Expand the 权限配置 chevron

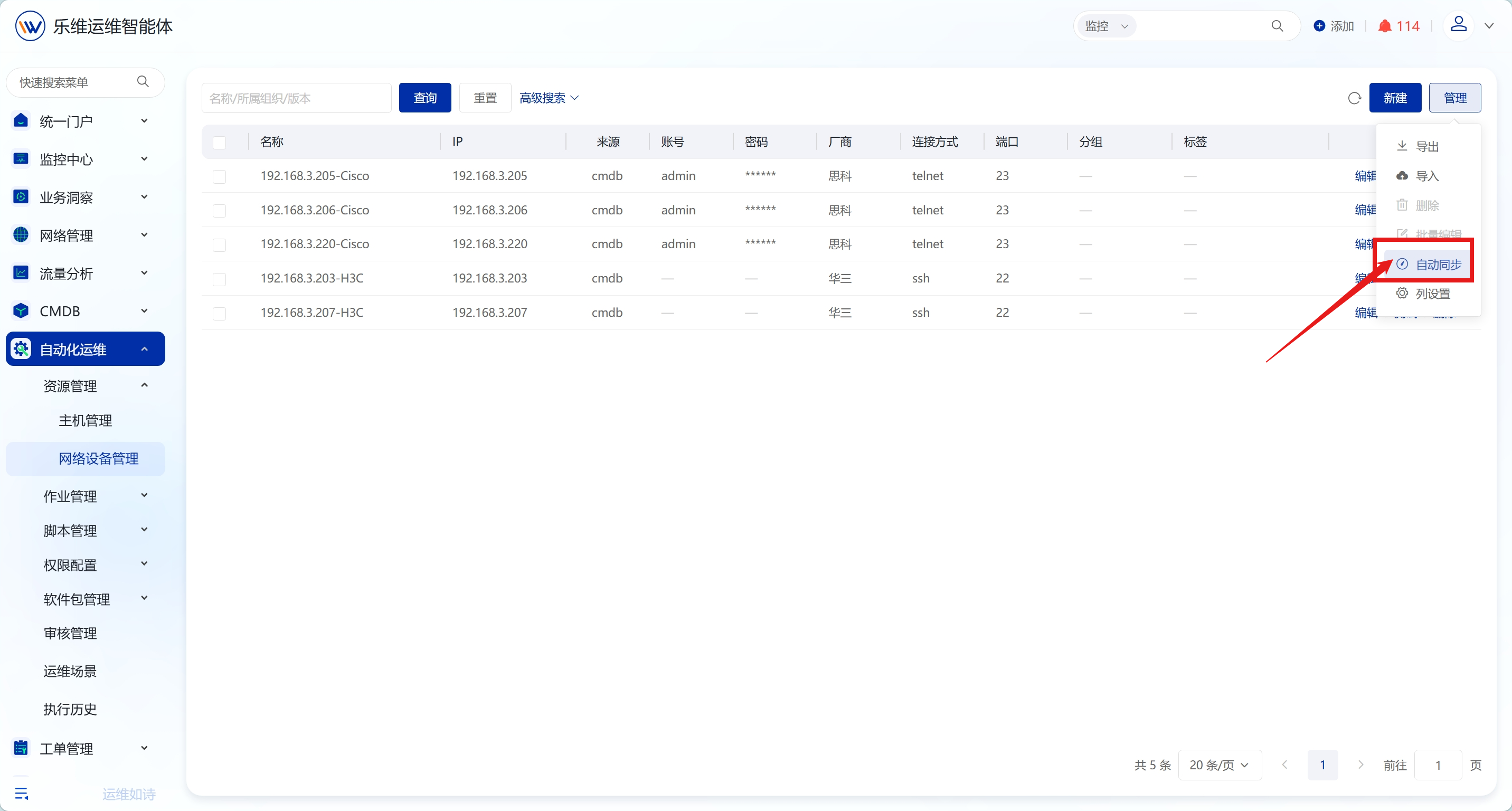coord(145,564)
